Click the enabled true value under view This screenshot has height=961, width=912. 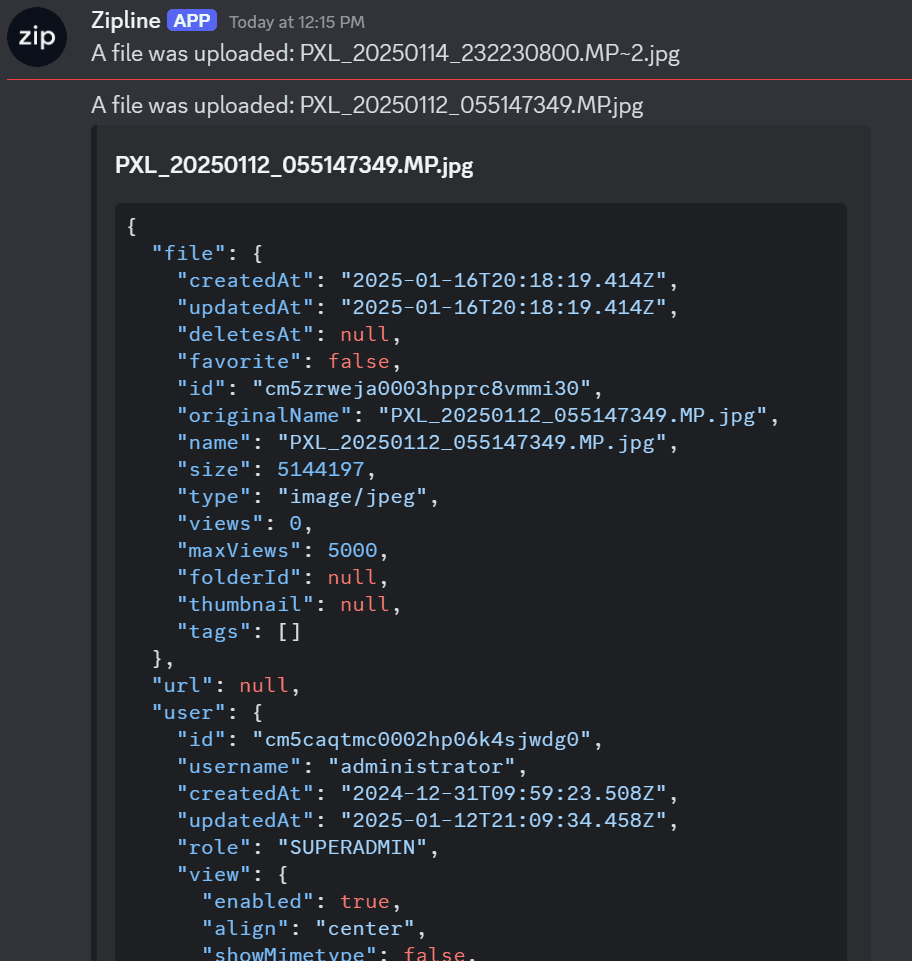pos(365,901)
